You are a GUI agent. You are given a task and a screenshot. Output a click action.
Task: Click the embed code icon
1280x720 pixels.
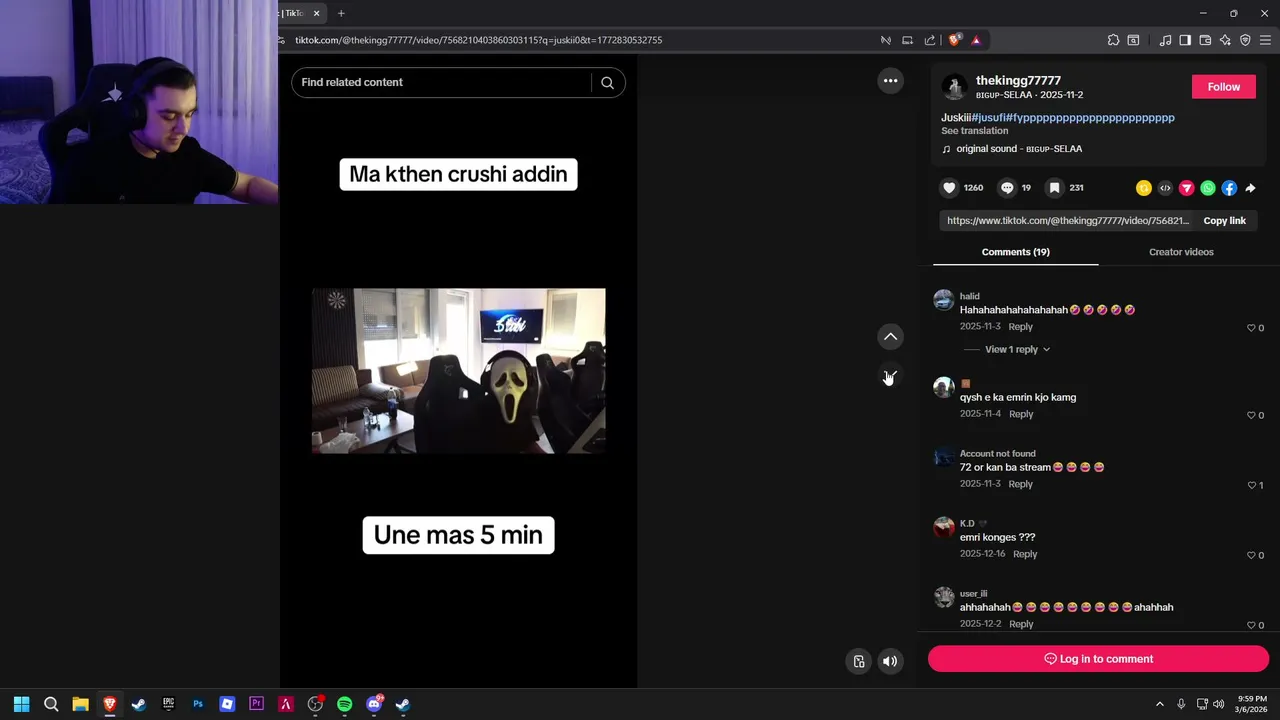coord(1165,188)
